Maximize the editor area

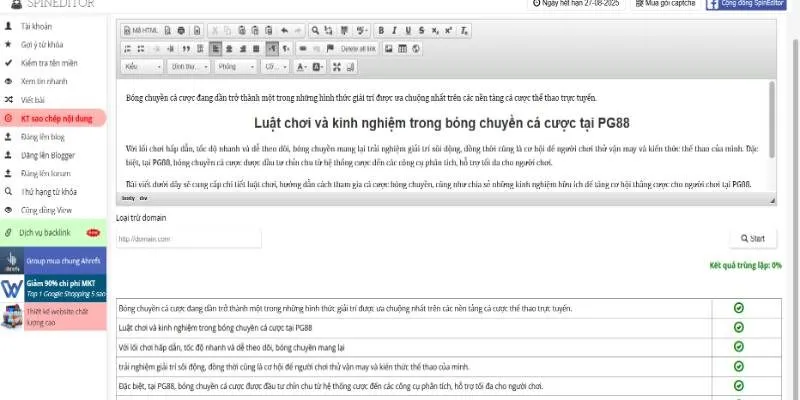tap(337, 67)
